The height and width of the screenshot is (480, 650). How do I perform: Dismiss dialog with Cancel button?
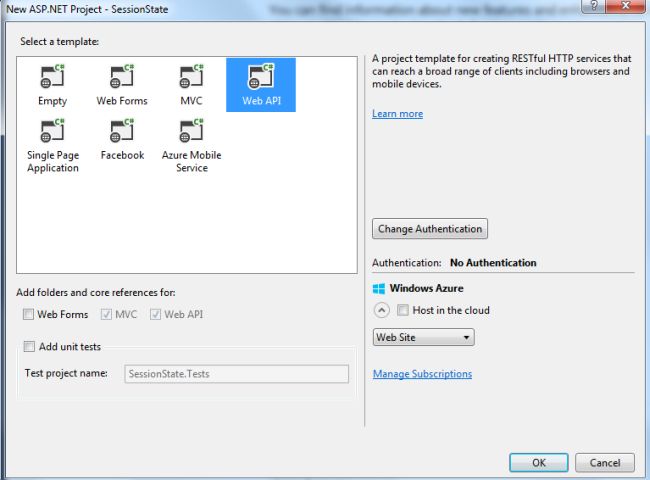point(605,463)
